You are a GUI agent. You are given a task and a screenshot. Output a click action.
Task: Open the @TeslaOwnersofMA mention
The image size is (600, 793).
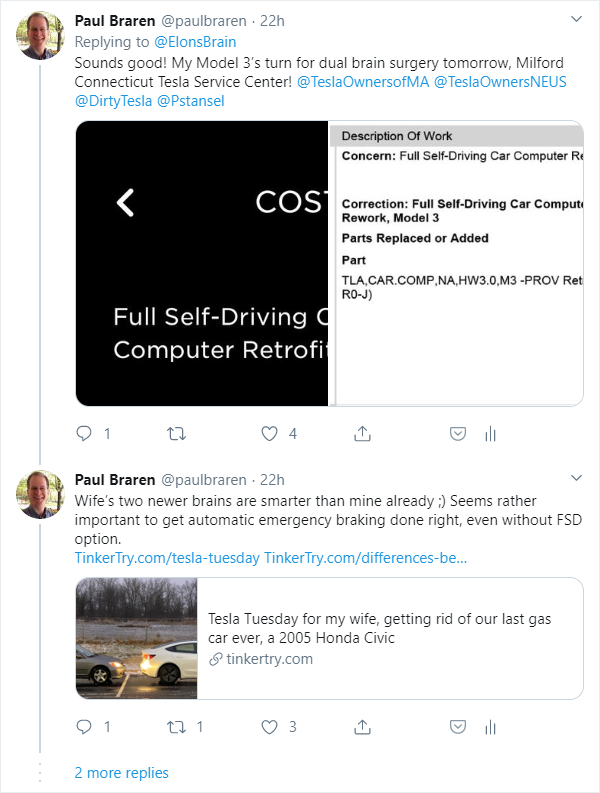click(363, 82)
